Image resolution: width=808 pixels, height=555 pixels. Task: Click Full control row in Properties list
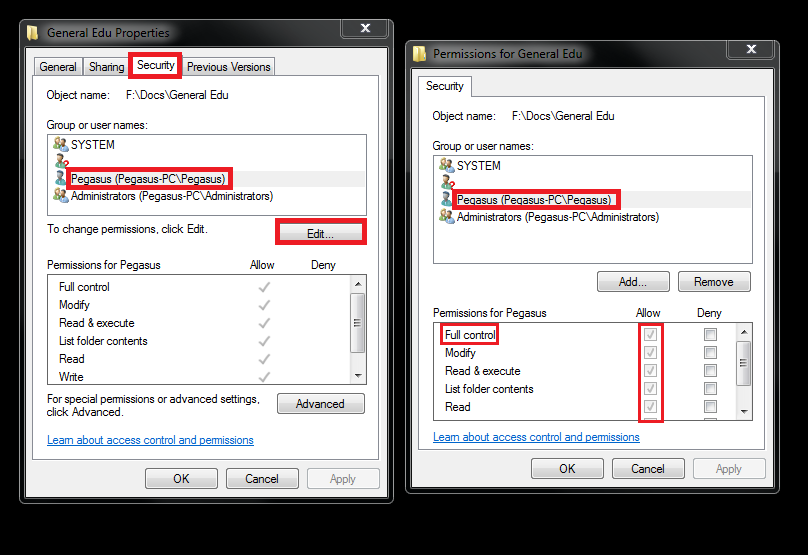point(198,287)
